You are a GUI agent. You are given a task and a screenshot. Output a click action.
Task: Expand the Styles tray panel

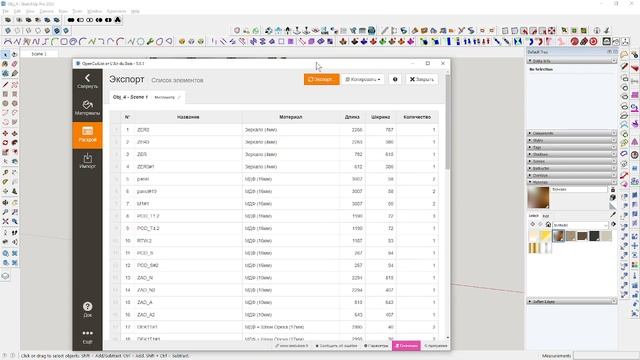[x=572, y=140]
